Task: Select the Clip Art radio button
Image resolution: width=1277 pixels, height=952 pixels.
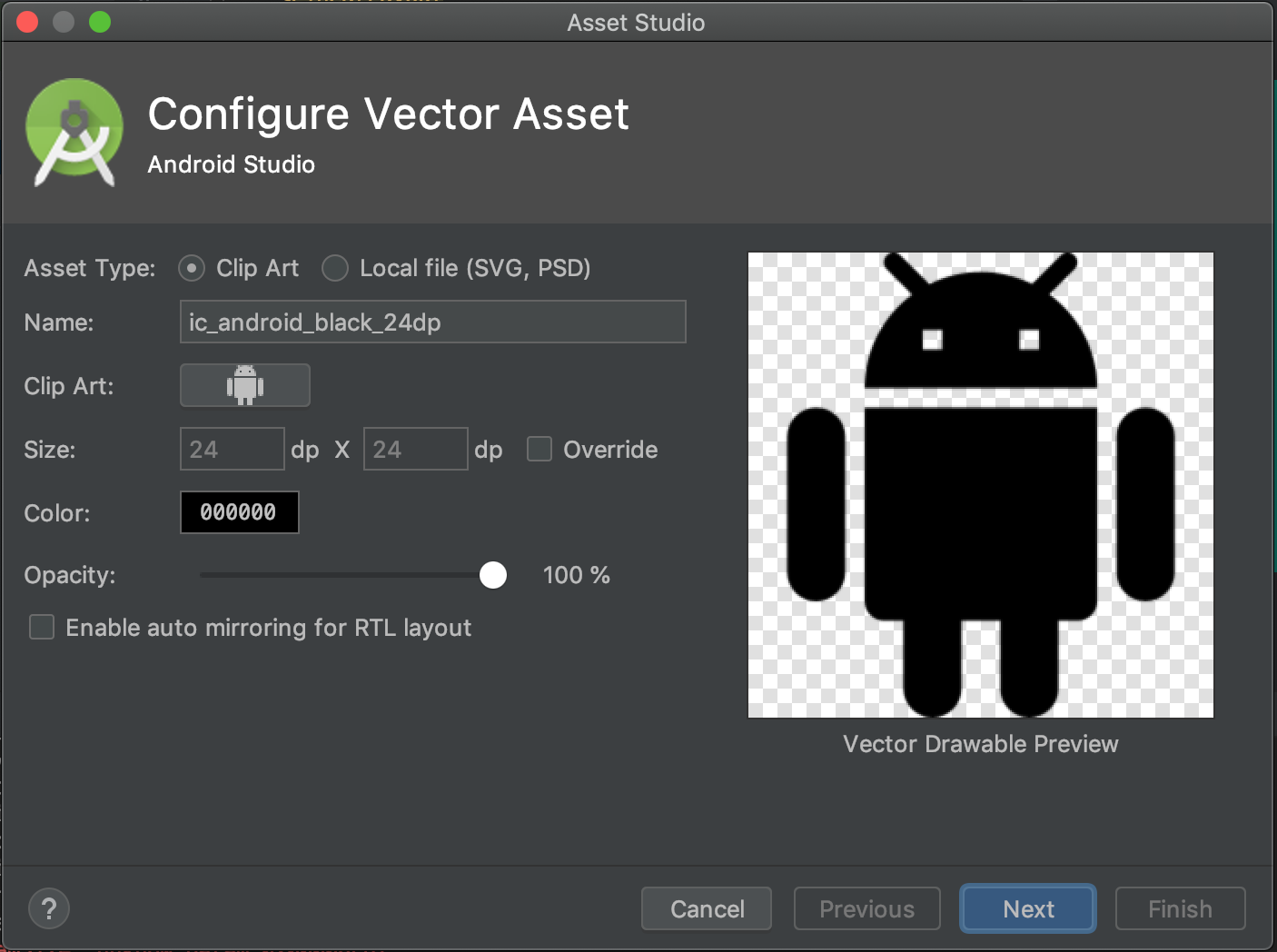Action: pos(192,268)
